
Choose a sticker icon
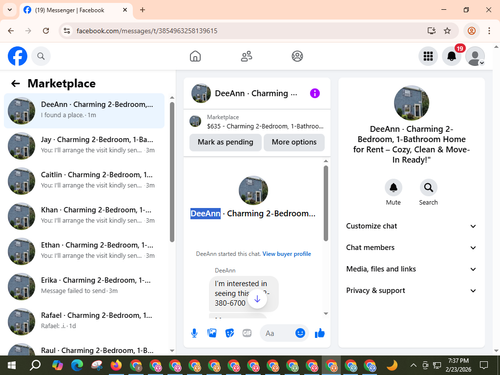(x=230, y=333)
